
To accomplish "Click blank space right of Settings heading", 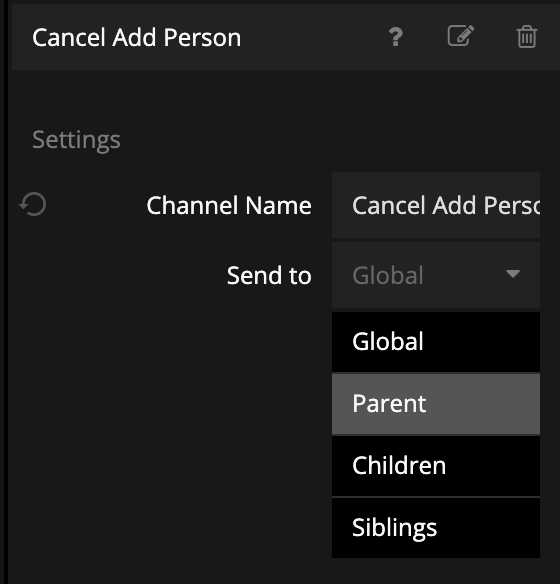I will [335, 140].
